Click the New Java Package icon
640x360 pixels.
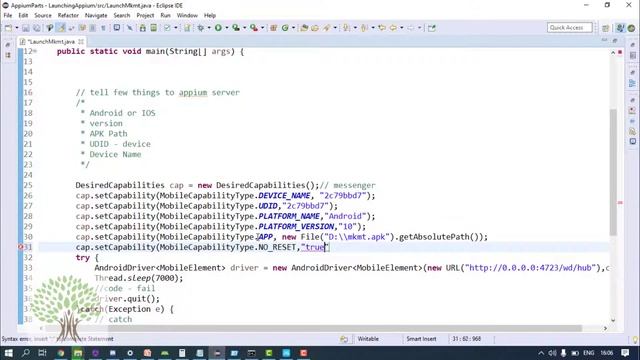pyautogui.click(x=273, y=28)
